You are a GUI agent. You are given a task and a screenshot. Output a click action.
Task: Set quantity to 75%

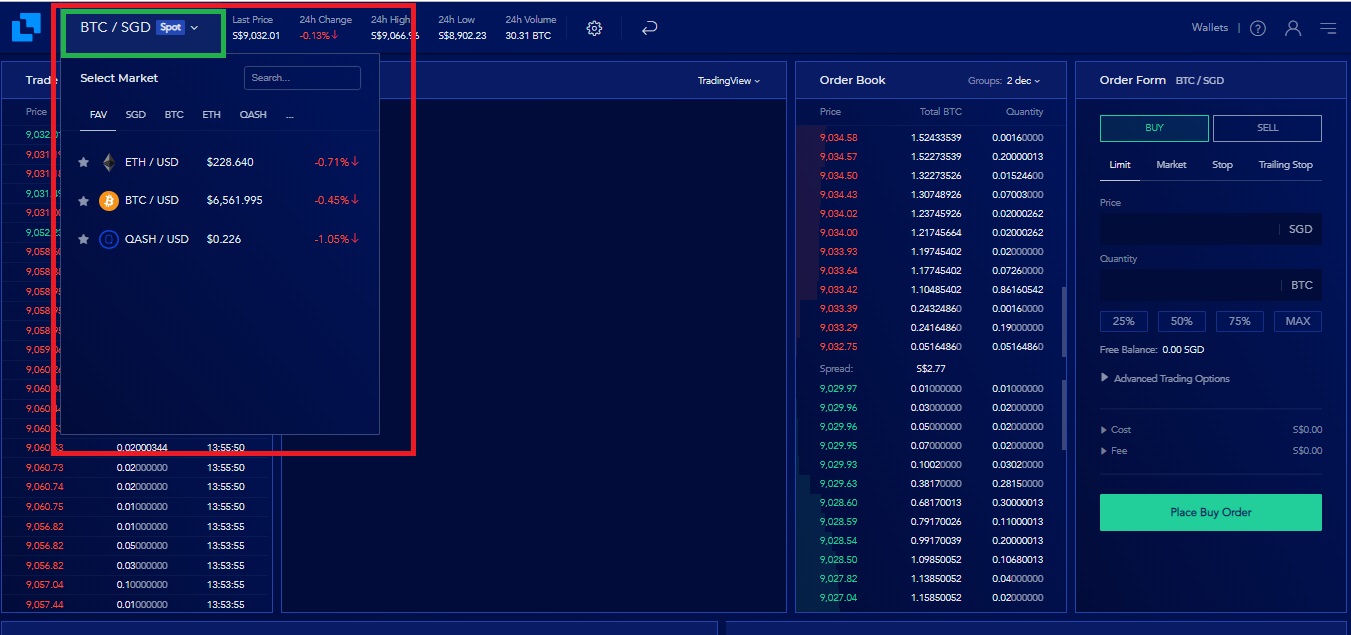click(x=1240, y=321)
